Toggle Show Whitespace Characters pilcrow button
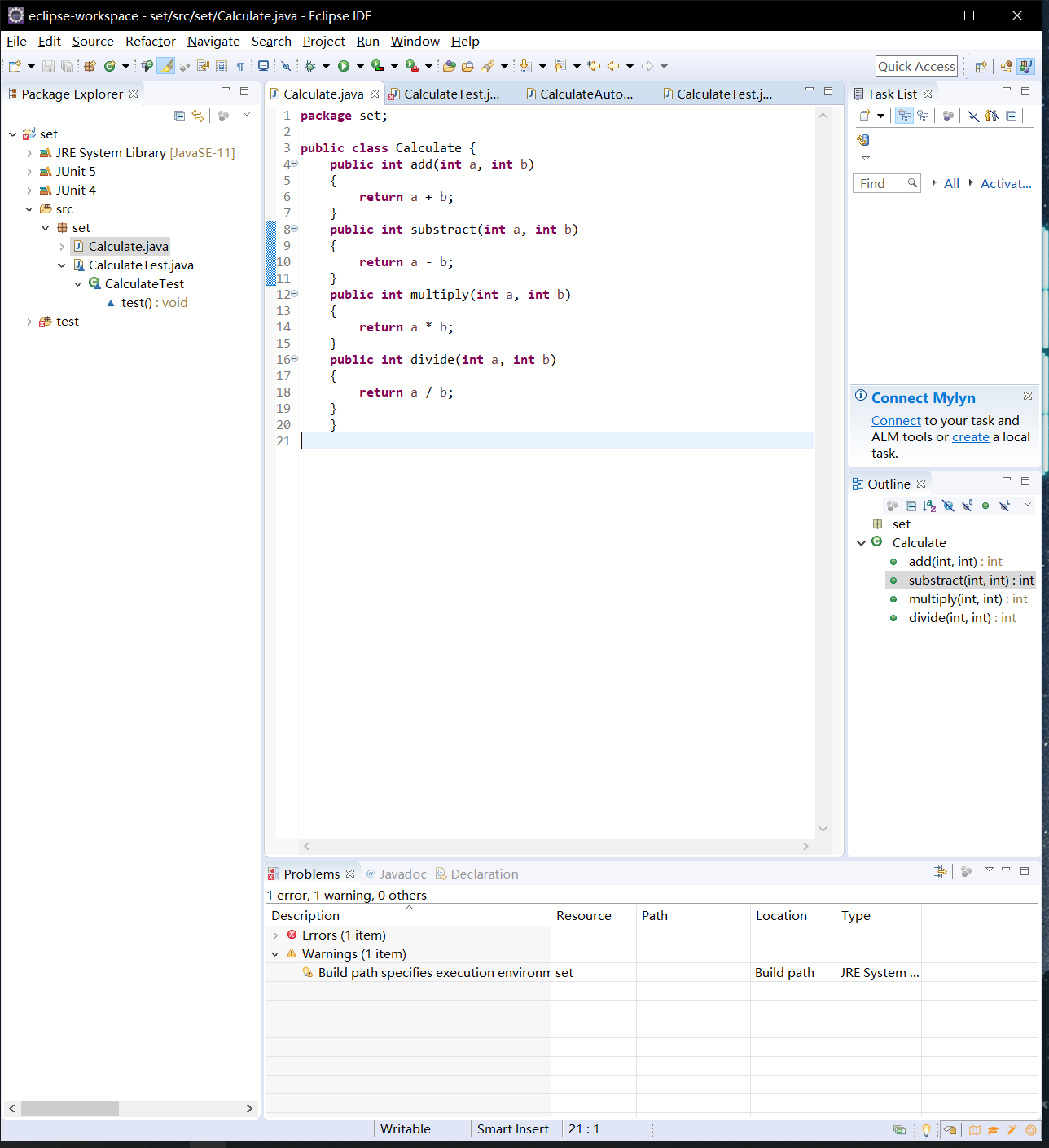 pyautogui.click(x=240, y=66)
